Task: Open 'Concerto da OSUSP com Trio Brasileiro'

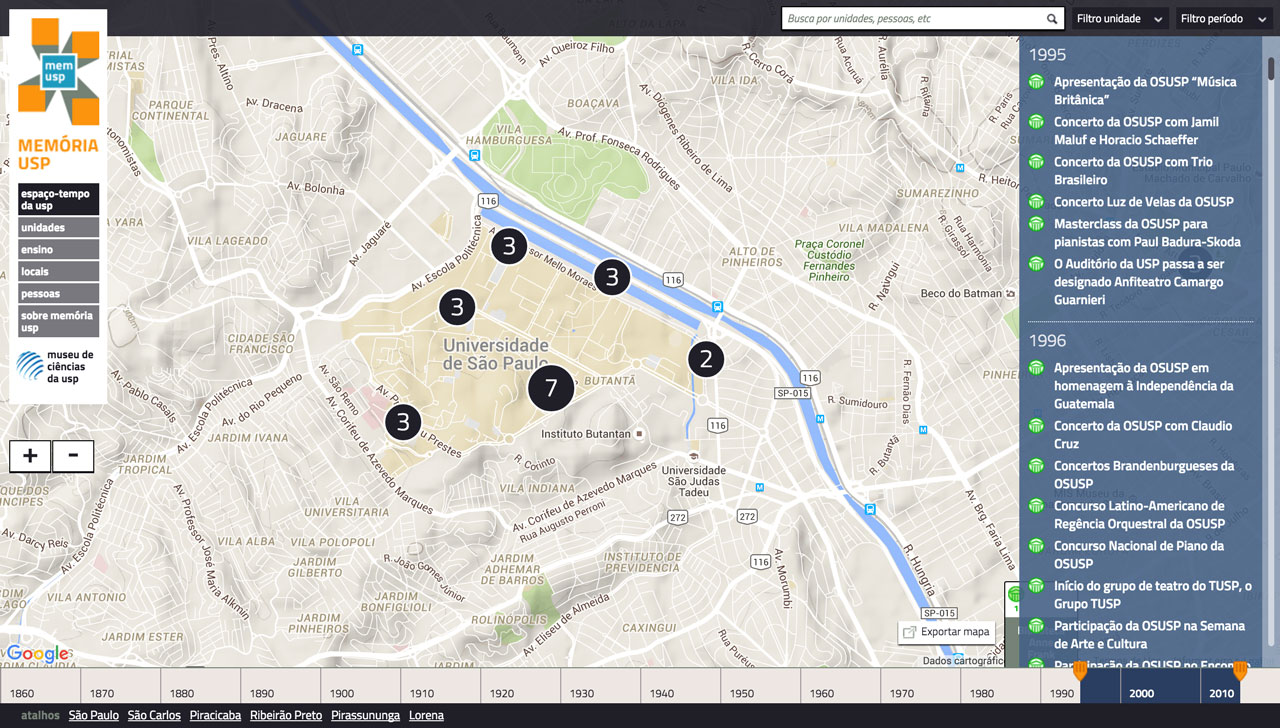Action: 1133,171
